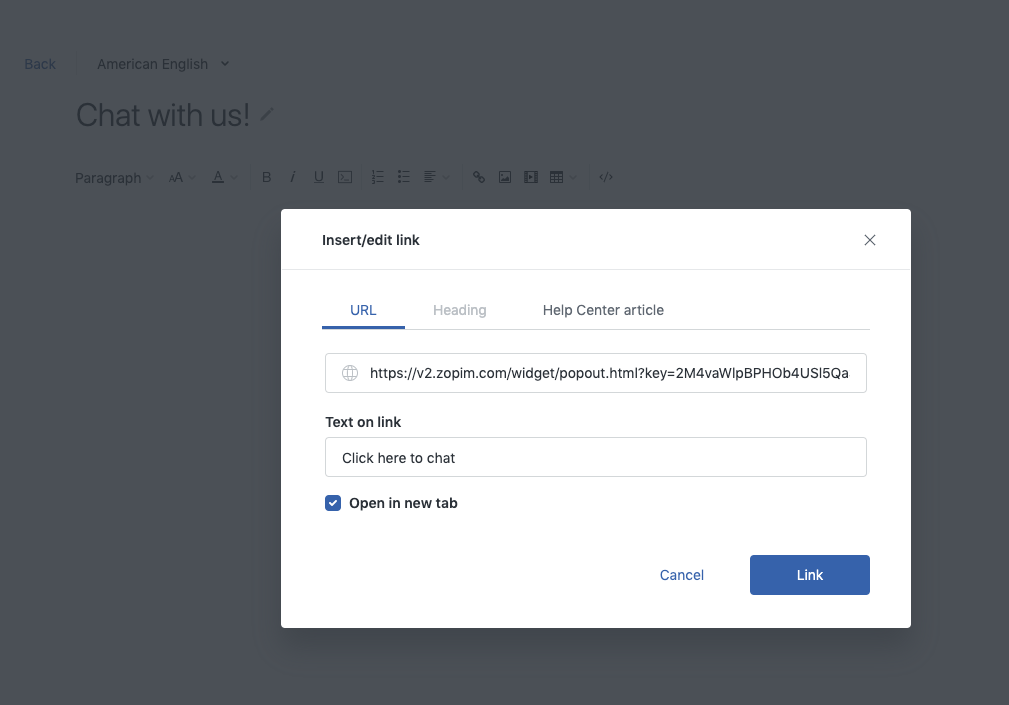Screen dimensions: 1009x705
Task: Switch to the Help Center article tab
Action: 603,310
